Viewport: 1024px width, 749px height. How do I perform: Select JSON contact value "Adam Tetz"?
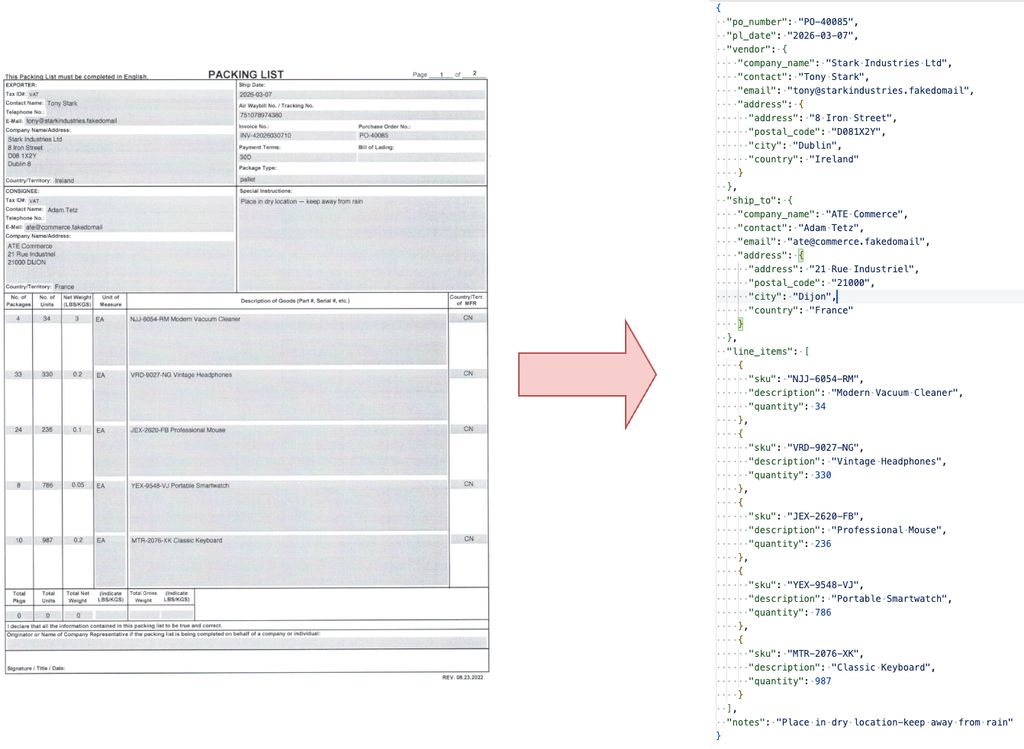click(x=830, y=228)
